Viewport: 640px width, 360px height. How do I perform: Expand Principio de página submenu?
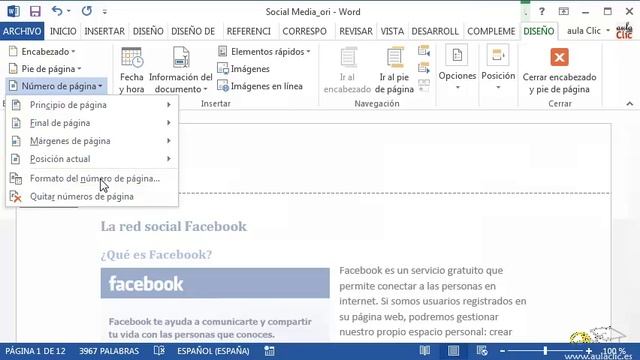point(92,105)
